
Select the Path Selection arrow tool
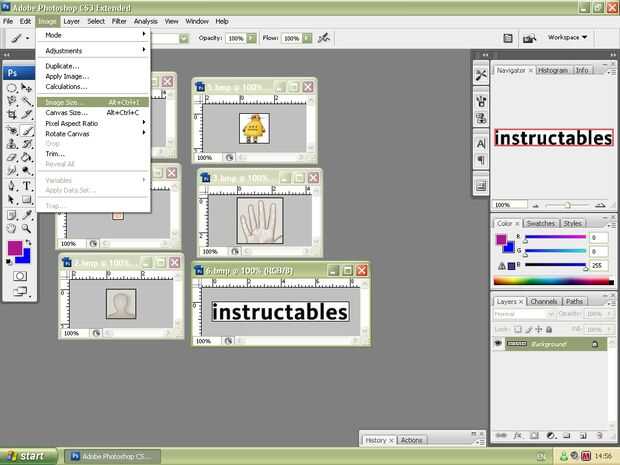point(12,199)
